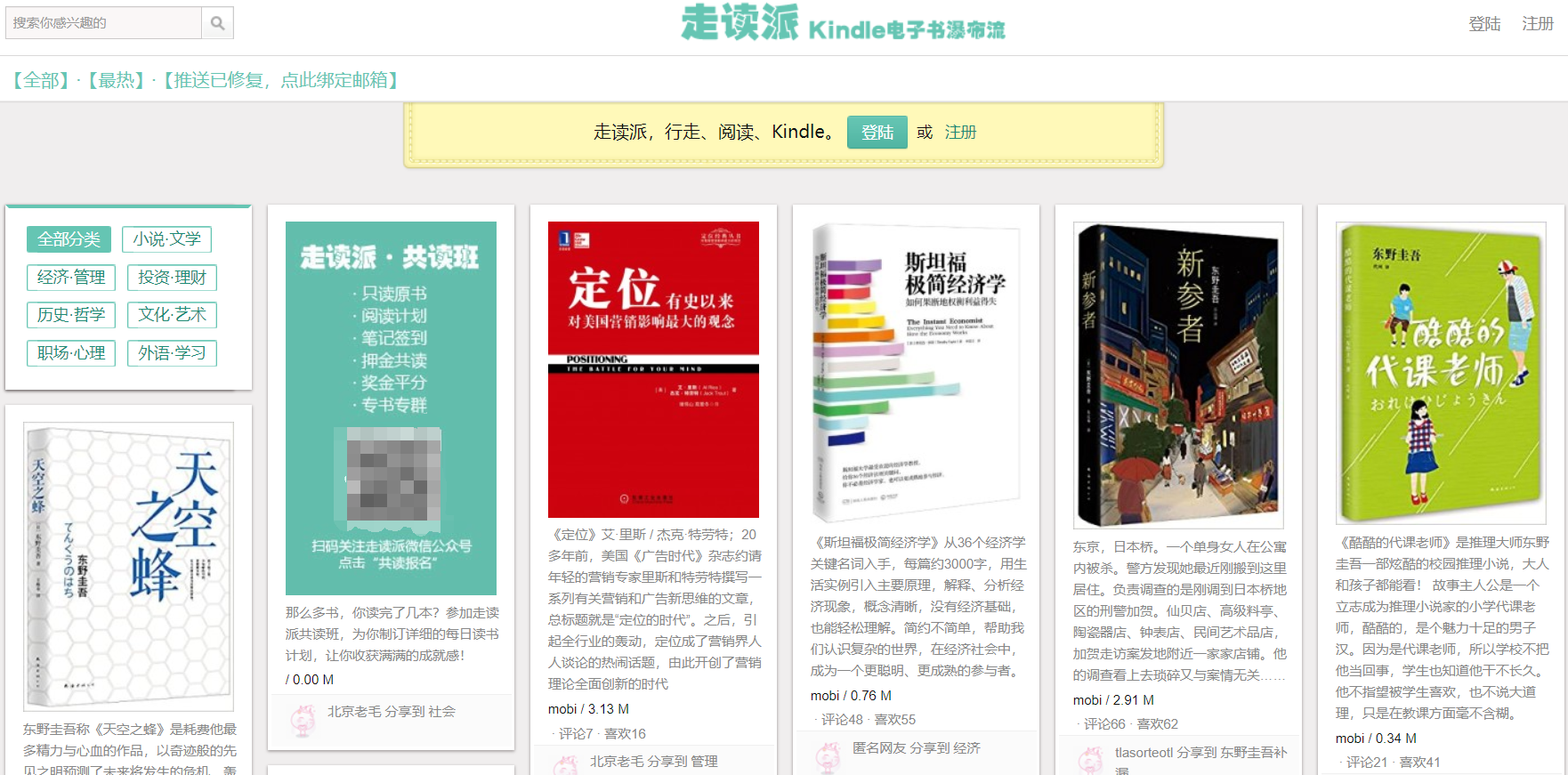The width and height of the screenshot is (1568, 775).
Task: Click avatar icon beside tlasorteotl share line
Action: (1091, 762)
